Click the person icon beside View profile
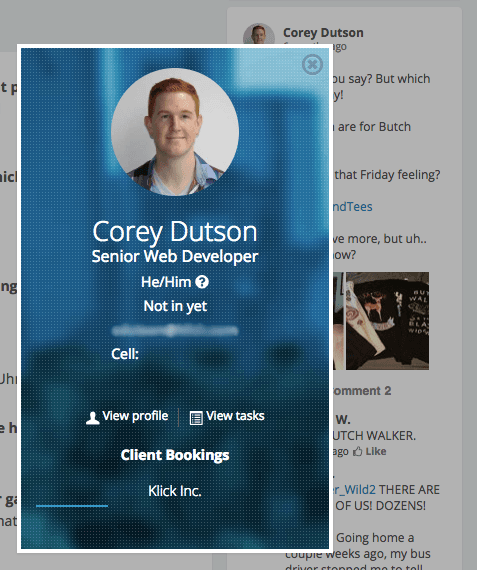The image size is (477, 570). [92, 418]
